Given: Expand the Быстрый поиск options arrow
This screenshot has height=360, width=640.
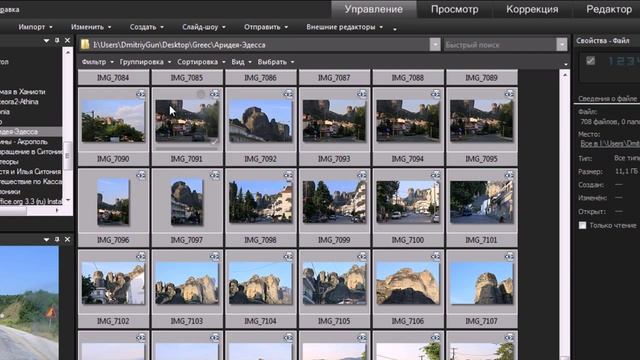Looking at the screenshot, I should 562,44.
